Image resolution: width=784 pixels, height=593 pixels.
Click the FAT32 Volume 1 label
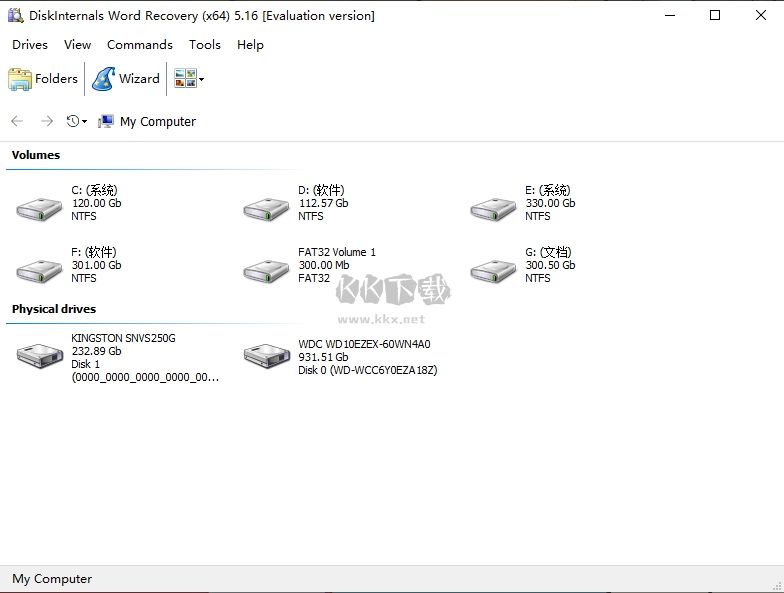[337, 252]
